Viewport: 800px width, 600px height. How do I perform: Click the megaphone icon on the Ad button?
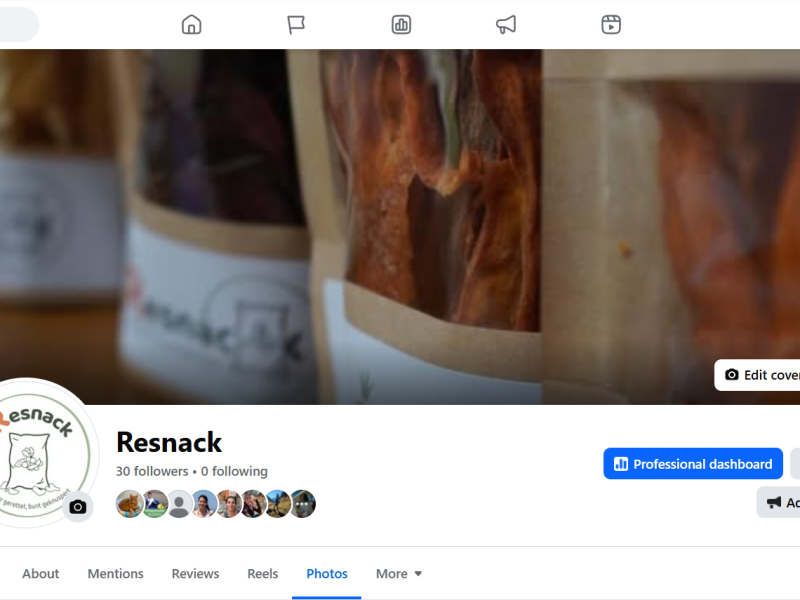click(x=772, y=502)
